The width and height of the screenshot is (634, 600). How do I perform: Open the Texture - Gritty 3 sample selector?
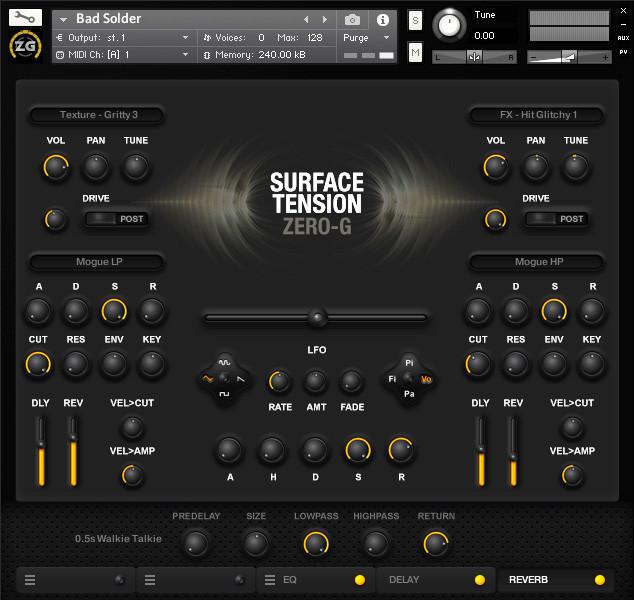click(x=97, y=115)
